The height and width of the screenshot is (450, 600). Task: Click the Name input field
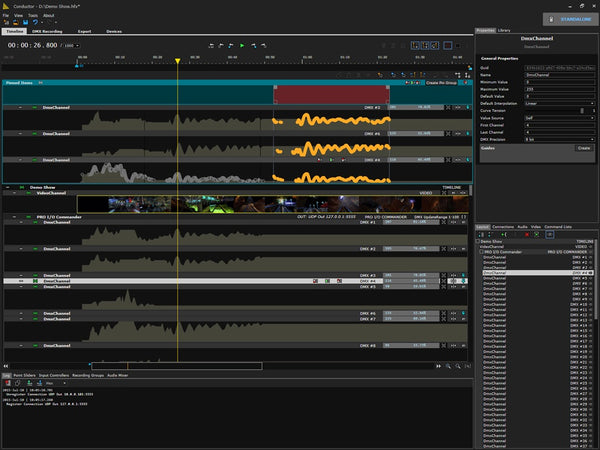(x=560, y=75)
